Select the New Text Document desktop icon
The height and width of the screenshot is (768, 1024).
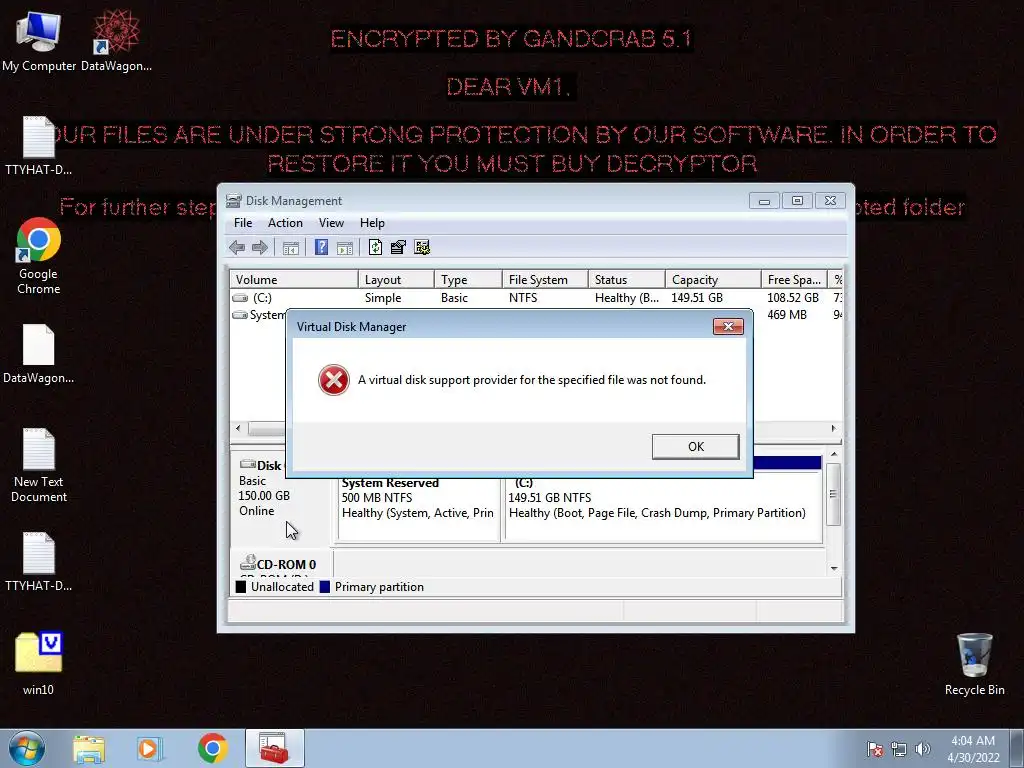(x=39, y=465)
